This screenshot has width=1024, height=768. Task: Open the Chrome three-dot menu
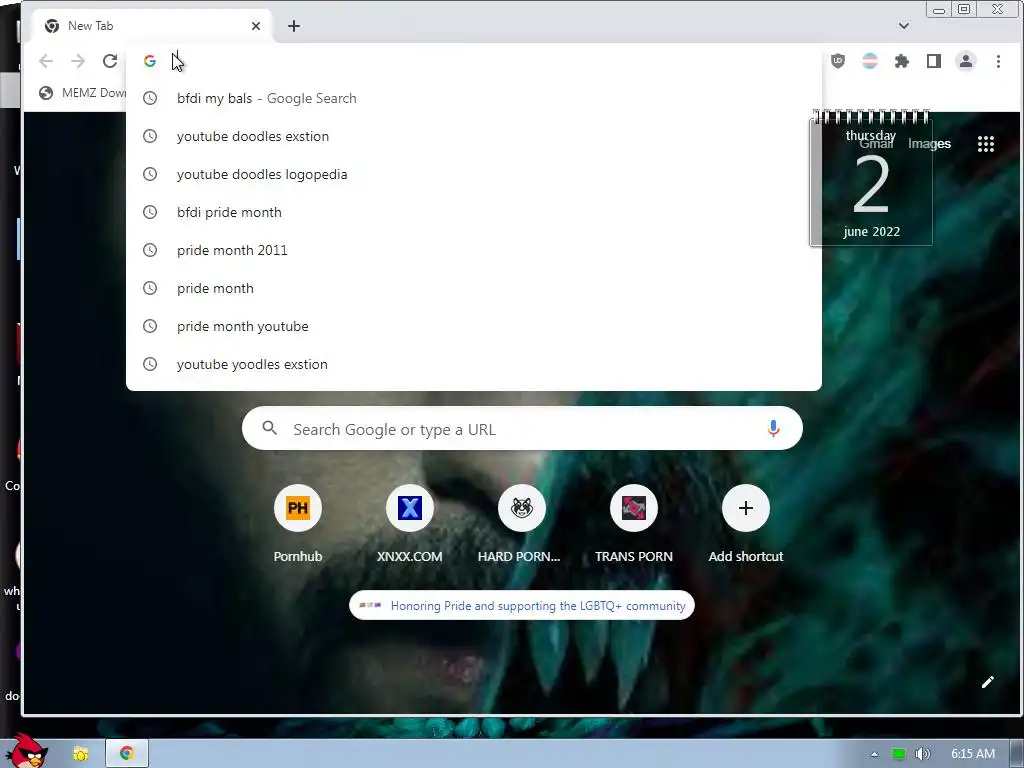(x=998, y=61)
